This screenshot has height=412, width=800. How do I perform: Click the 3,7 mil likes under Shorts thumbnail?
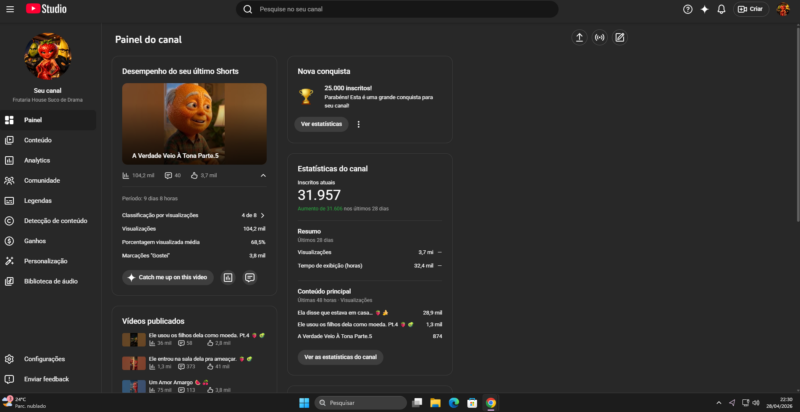click(x=204, y=175)
